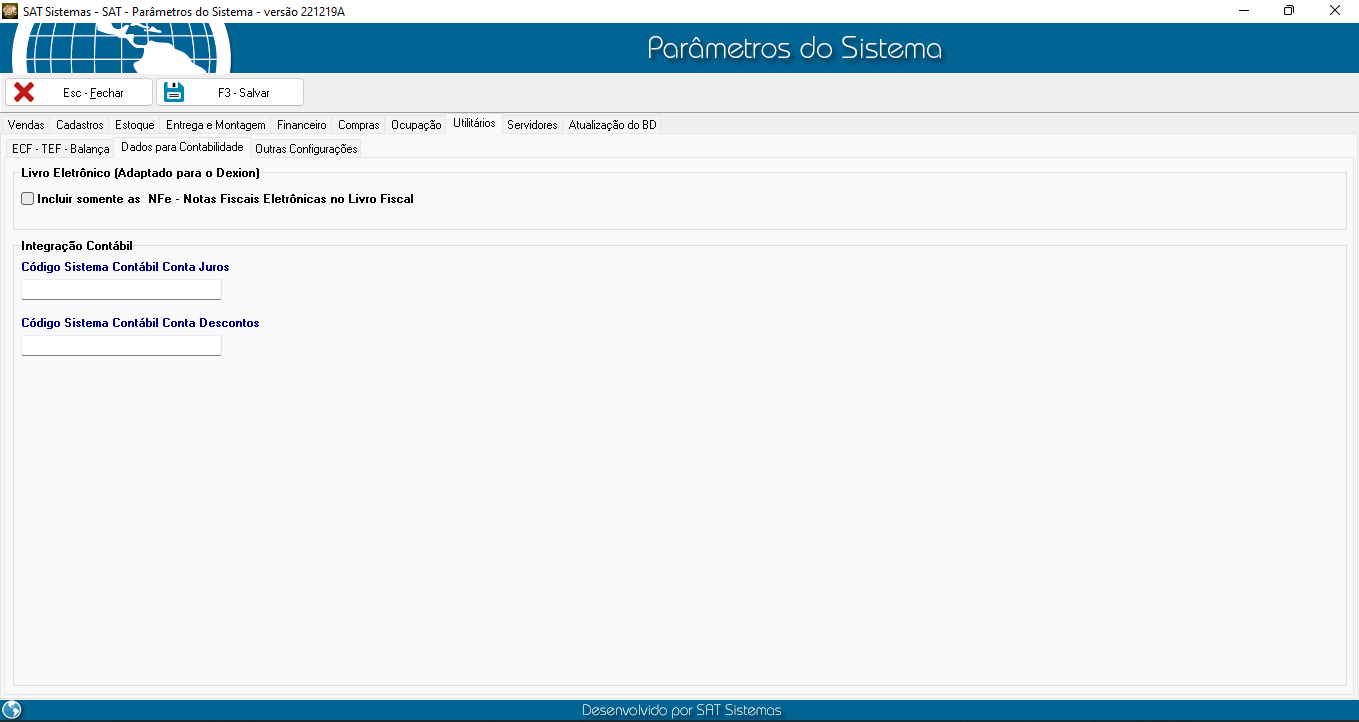Switch to the Compras tab
Image resolution: width=1359 pixels, height=722 pixels.
pyautogui.click(x=359, y=125)
